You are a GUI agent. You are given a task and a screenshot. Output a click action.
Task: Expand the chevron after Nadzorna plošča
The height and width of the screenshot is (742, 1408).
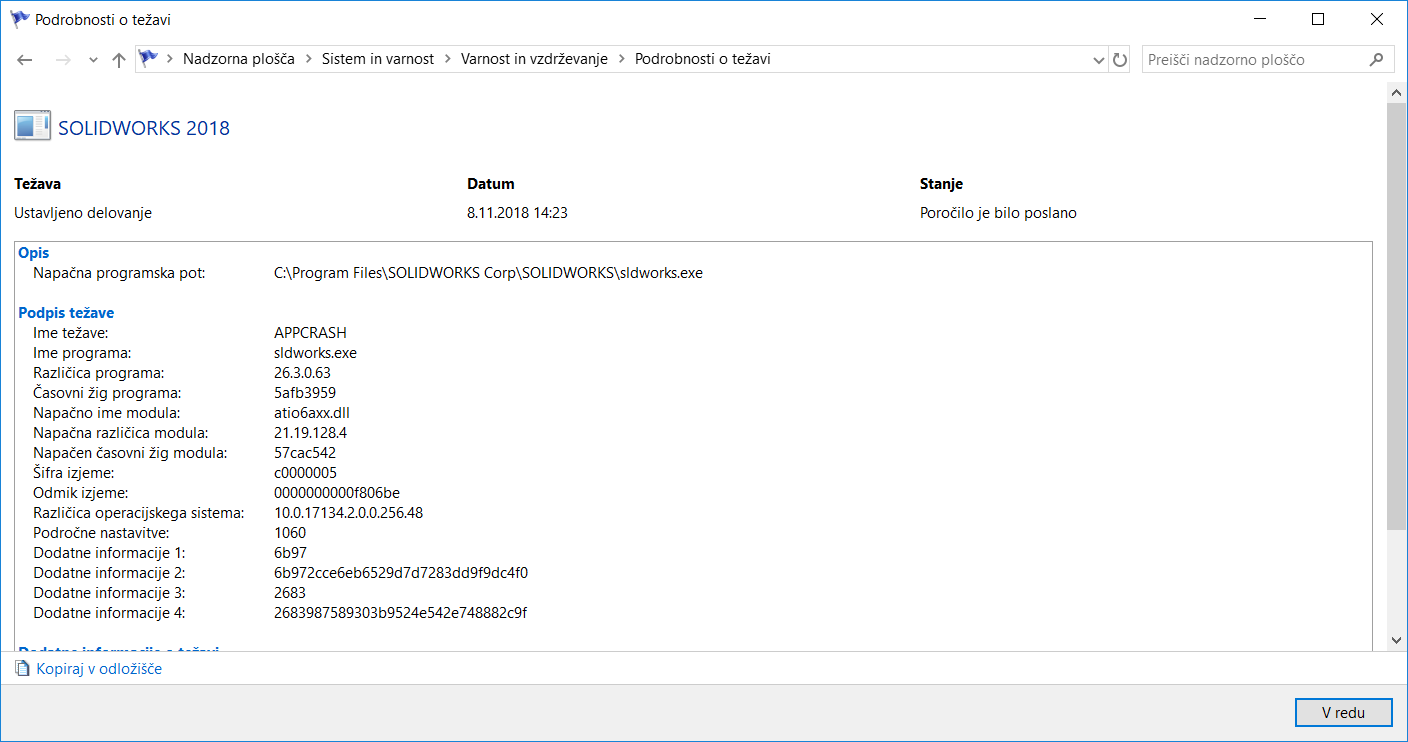[x=308, y=59]
